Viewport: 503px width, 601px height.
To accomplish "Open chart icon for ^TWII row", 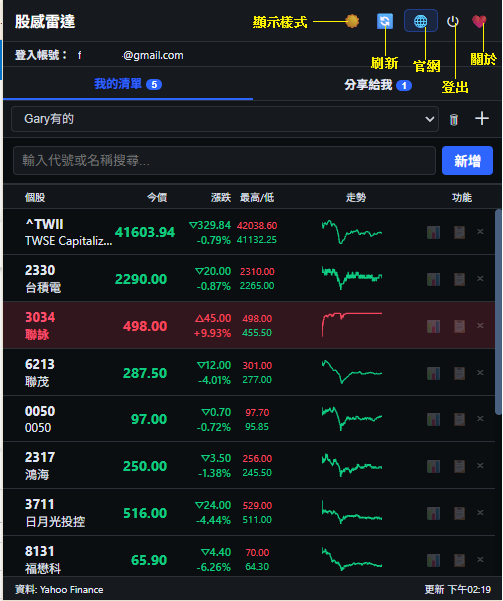I will (433, 232).
